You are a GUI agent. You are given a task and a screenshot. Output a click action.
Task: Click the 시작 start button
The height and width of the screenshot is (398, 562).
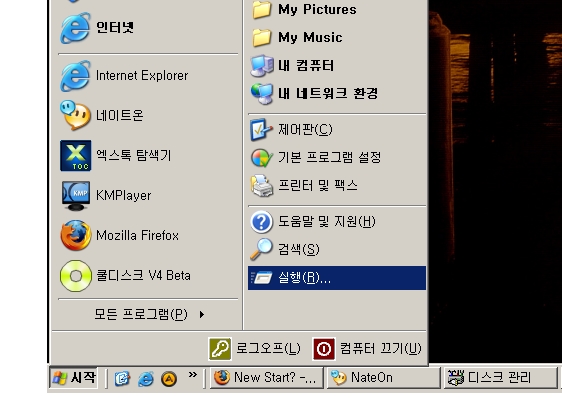[x=73, y=378]
